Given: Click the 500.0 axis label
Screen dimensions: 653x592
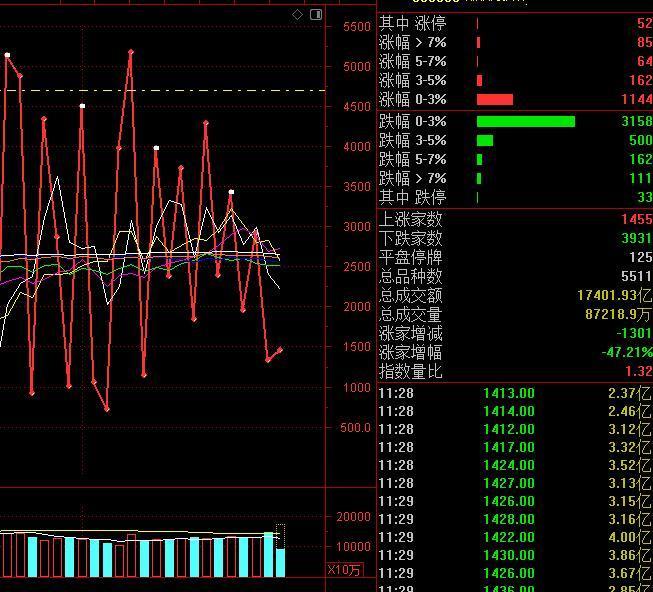Looking at the screenshot, I should (x=355, y=428).
